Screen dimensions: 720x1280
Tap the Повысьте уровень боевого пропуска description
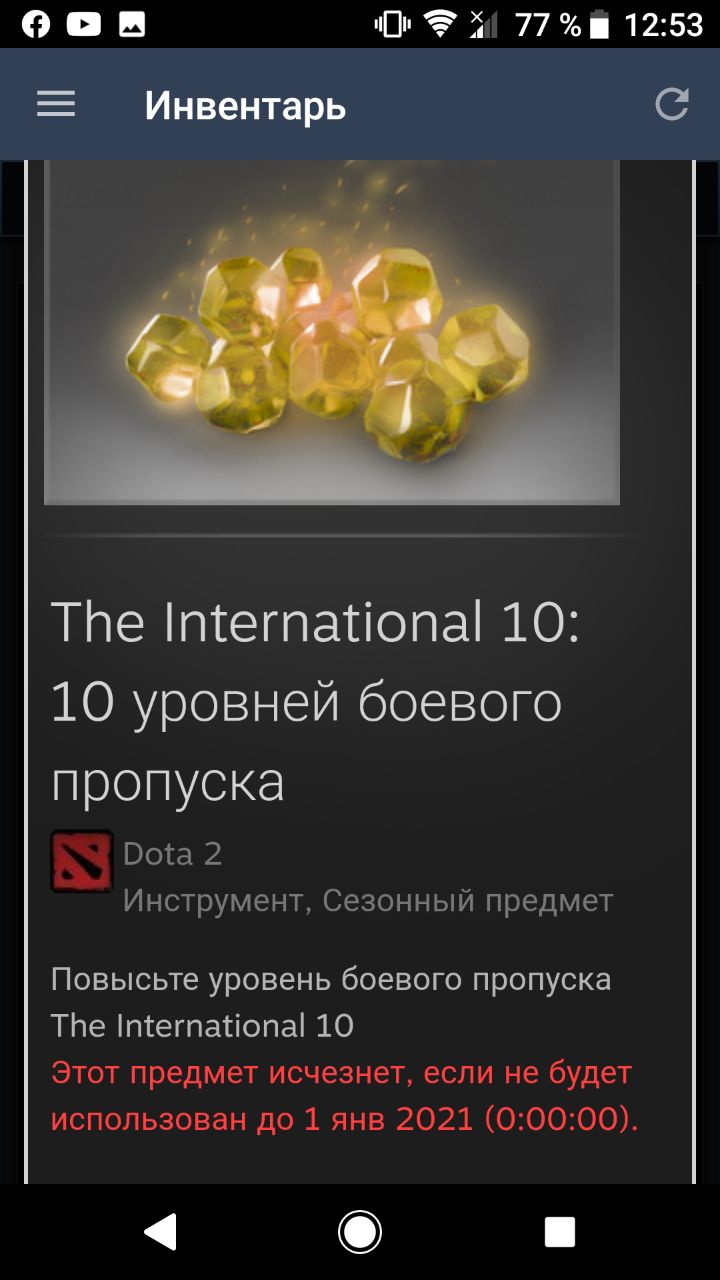tap(331, 1002)
